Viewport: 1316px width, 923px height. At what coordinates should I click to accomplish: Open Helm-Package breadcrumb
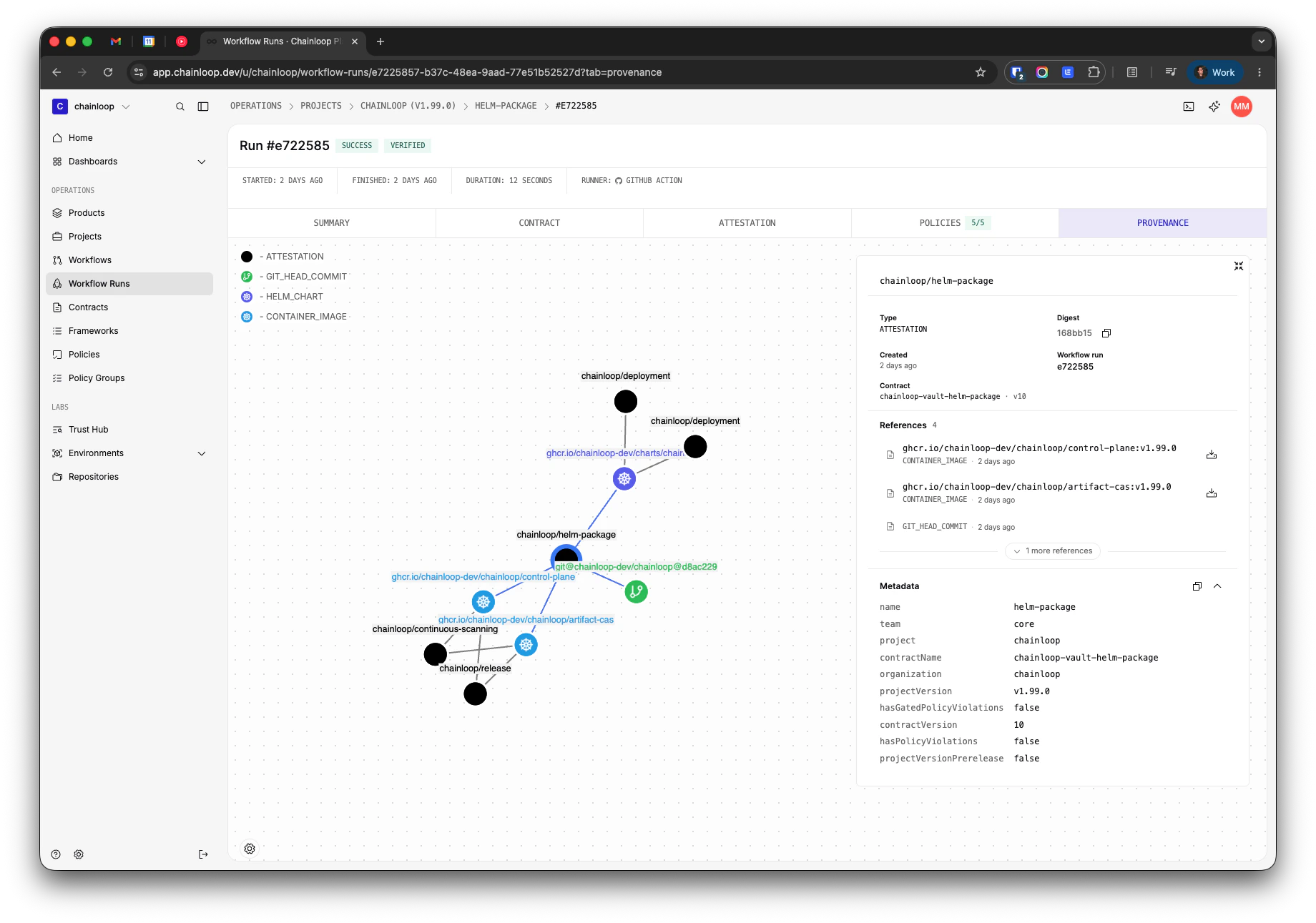pos(506,106)
